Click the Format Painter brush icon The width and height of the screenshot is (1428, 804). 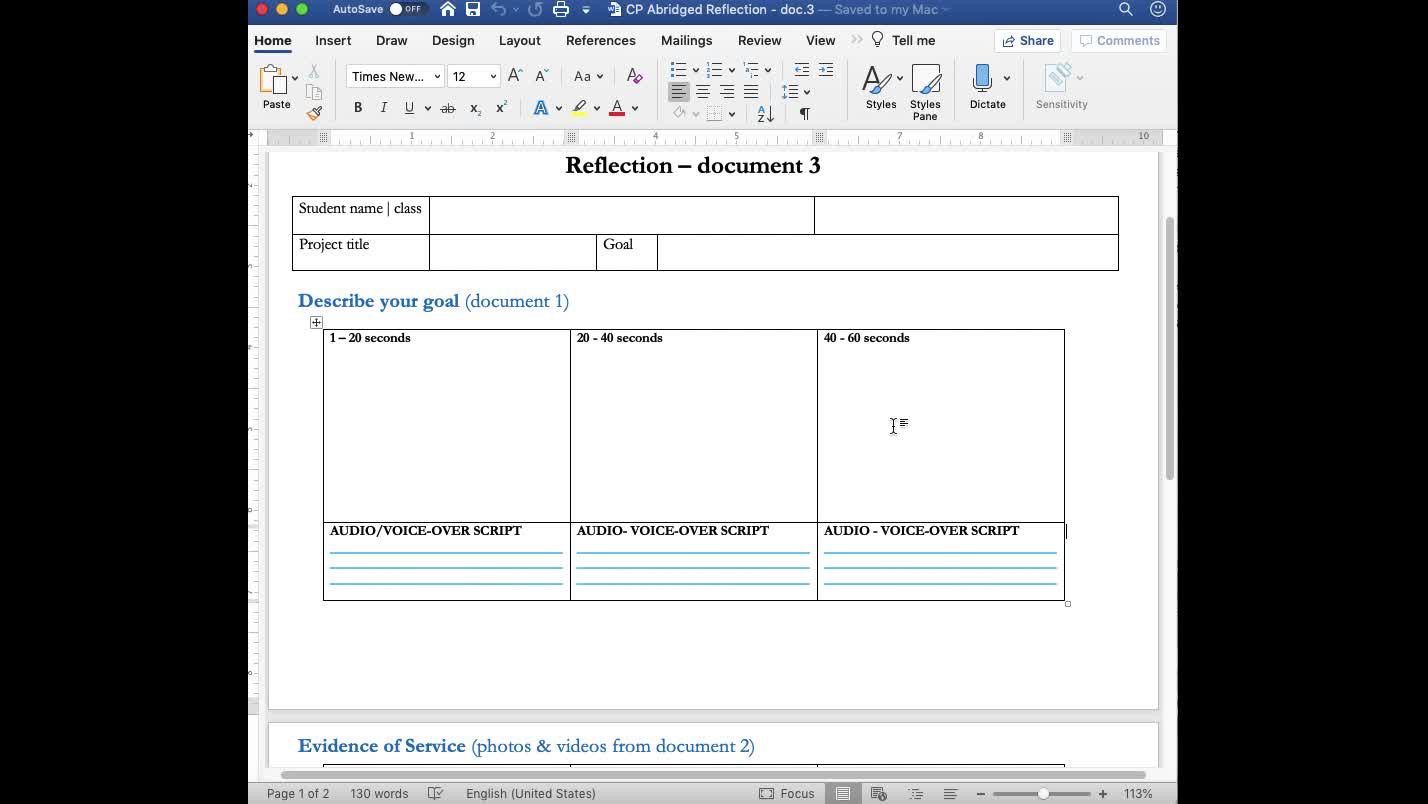[314, 114]
